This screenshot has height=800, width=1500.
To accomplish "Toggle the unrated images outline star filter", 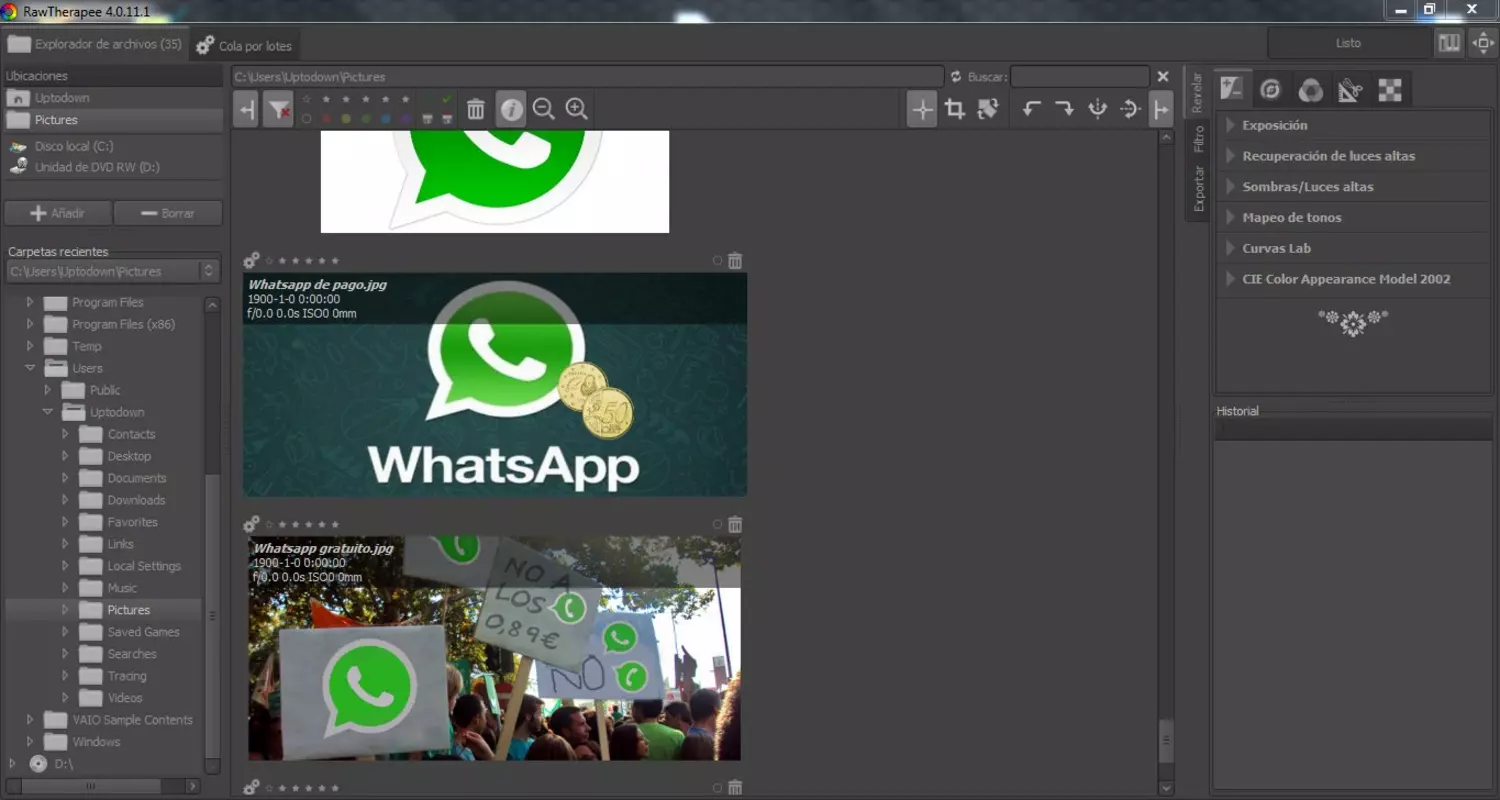I will tap(306, 100).
